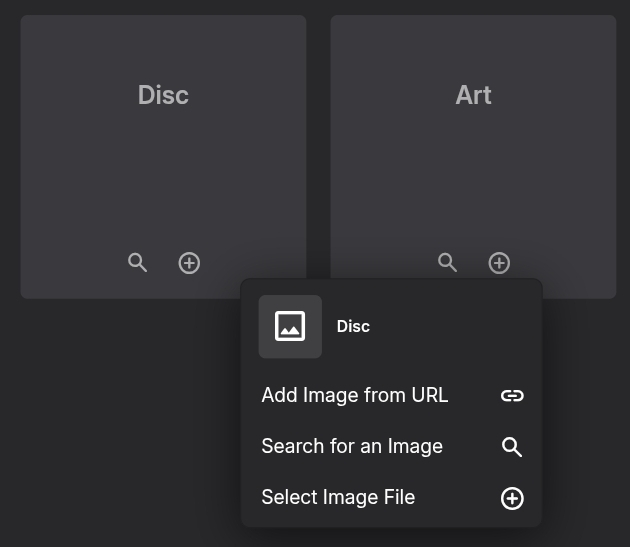Click the chain link icon beside URL option

tap(512, 396)
